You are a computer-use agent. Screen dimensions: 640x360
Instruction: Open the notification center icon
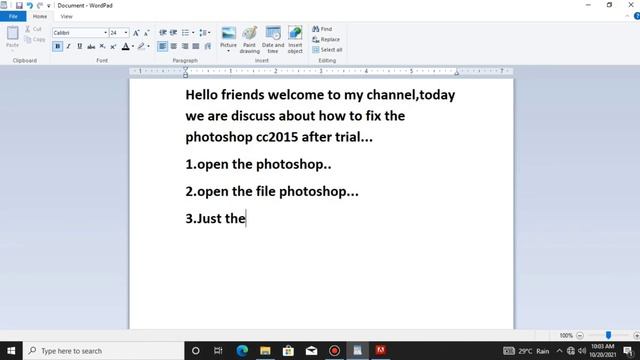point(628,351)
